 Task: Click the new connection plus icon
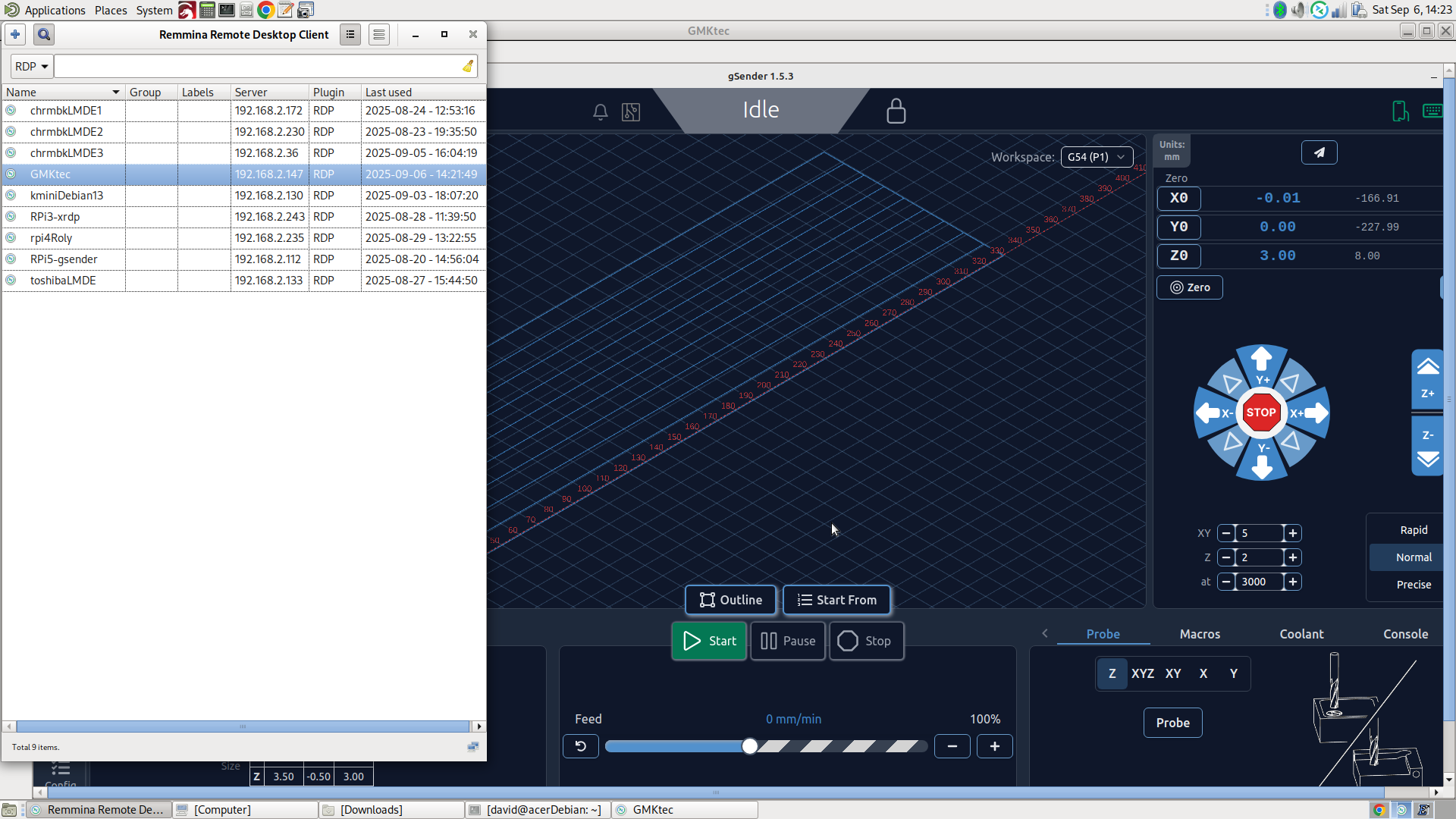click(x=15, y=34)
